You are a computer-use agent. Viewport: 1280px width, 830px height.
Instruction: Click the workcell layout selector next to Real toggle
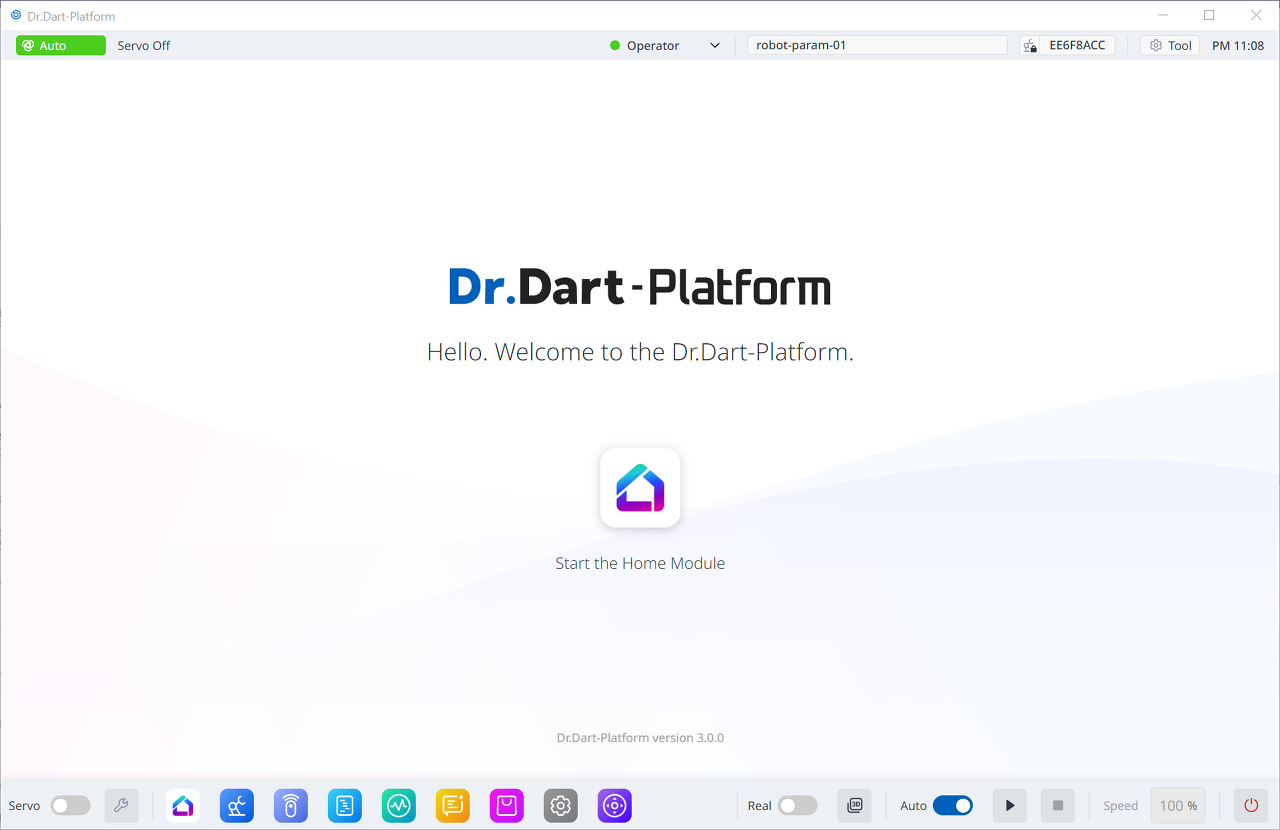tap(854, 805)
